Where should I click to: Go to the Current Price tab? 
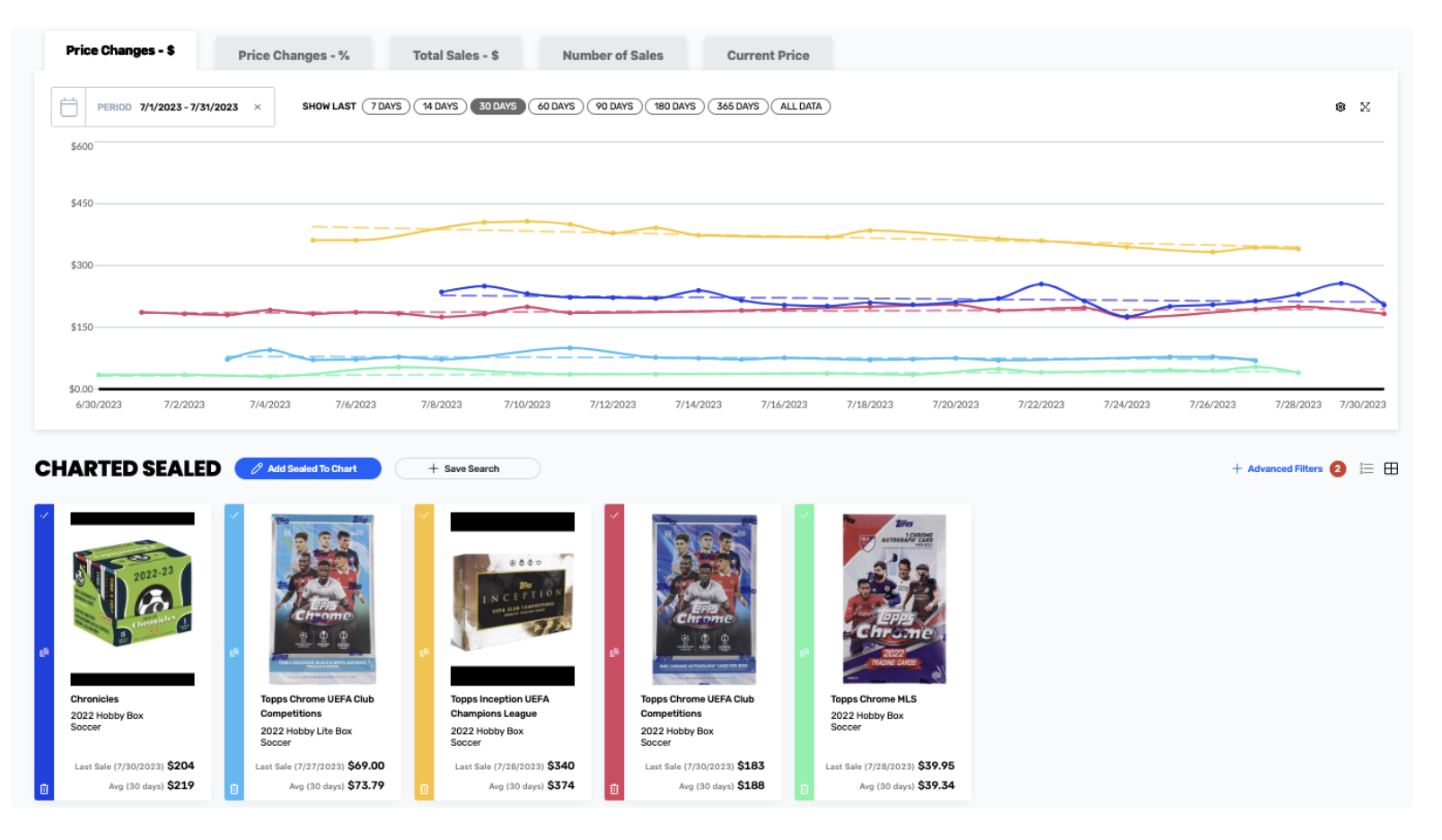[769, 56]
